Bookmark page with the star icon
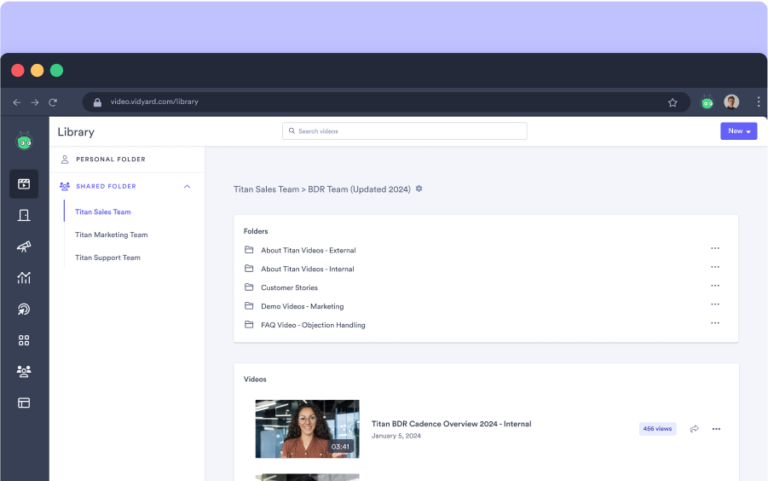 pos(672,102)
